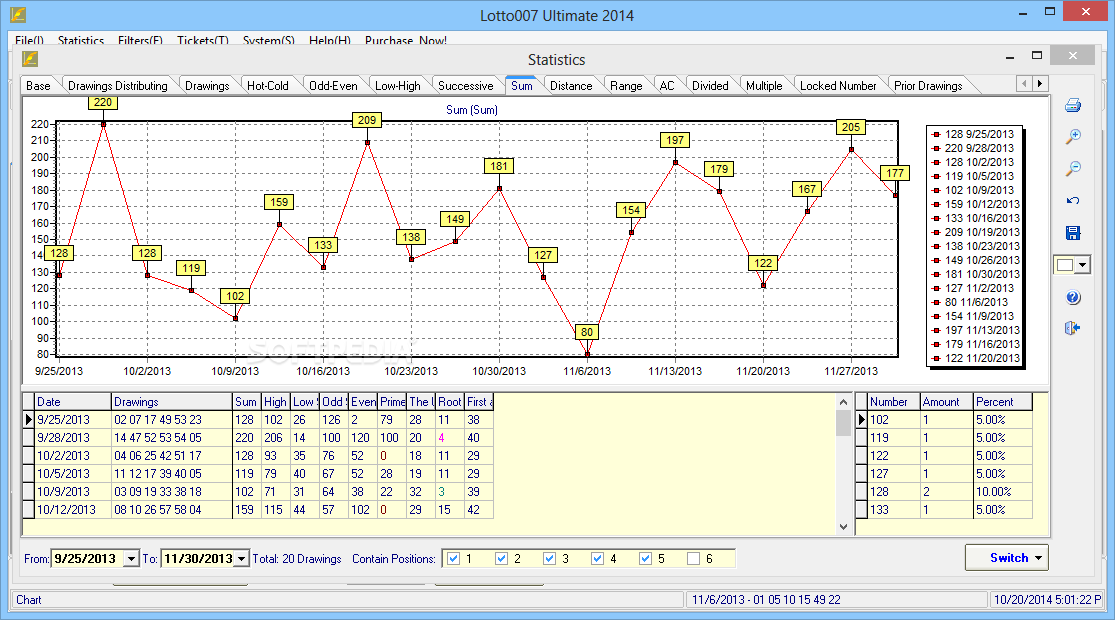Click the Drawings column header
Viewport: 1115px width, 620px height.
tap(172, 402)
